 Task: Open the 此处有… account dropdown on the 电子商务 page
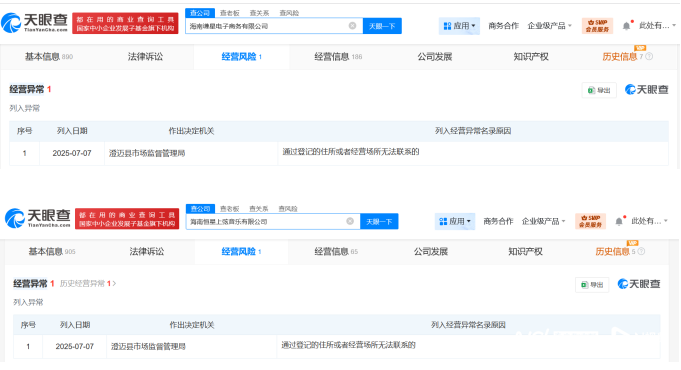pyautogui.click(x=658, y=26)
